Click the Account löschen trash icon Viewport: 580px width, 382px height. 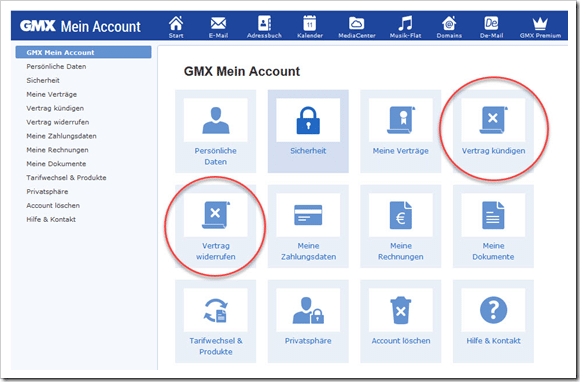click(401, 310)
